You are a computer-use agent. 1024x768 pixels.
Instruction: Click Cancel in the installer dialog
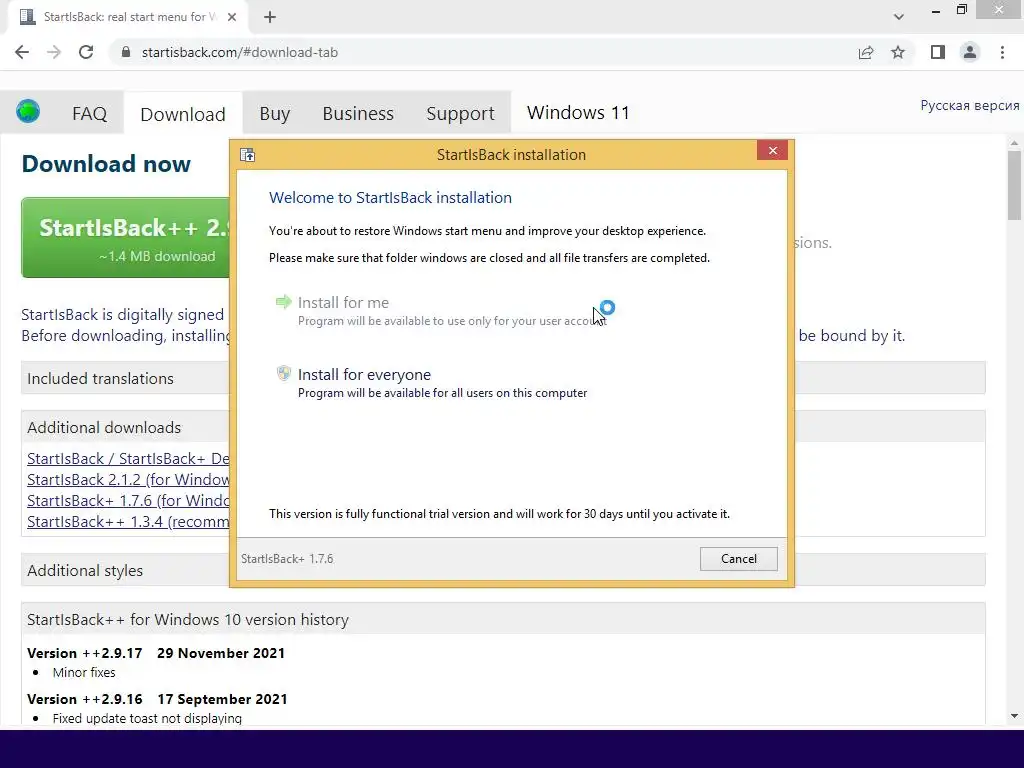(739, 559)
